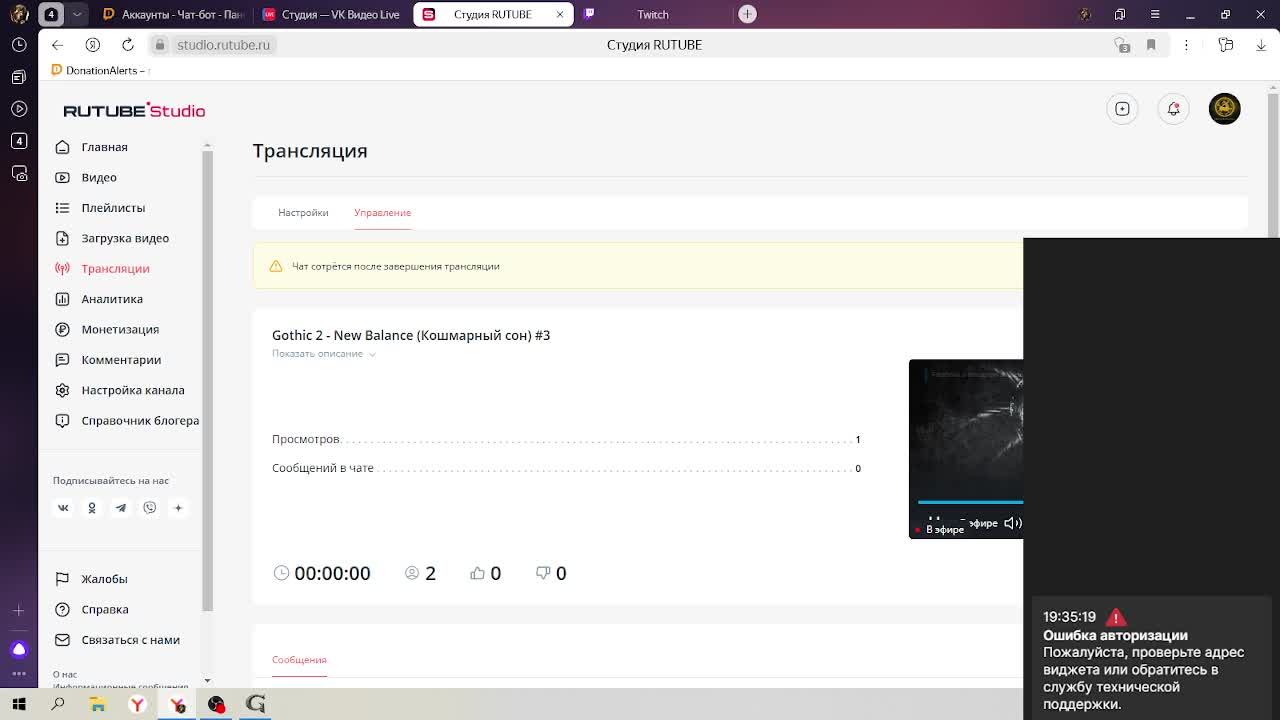Go back with the browser back arrow
Screen dimensions: 1280x720
(x=57, y=45)
